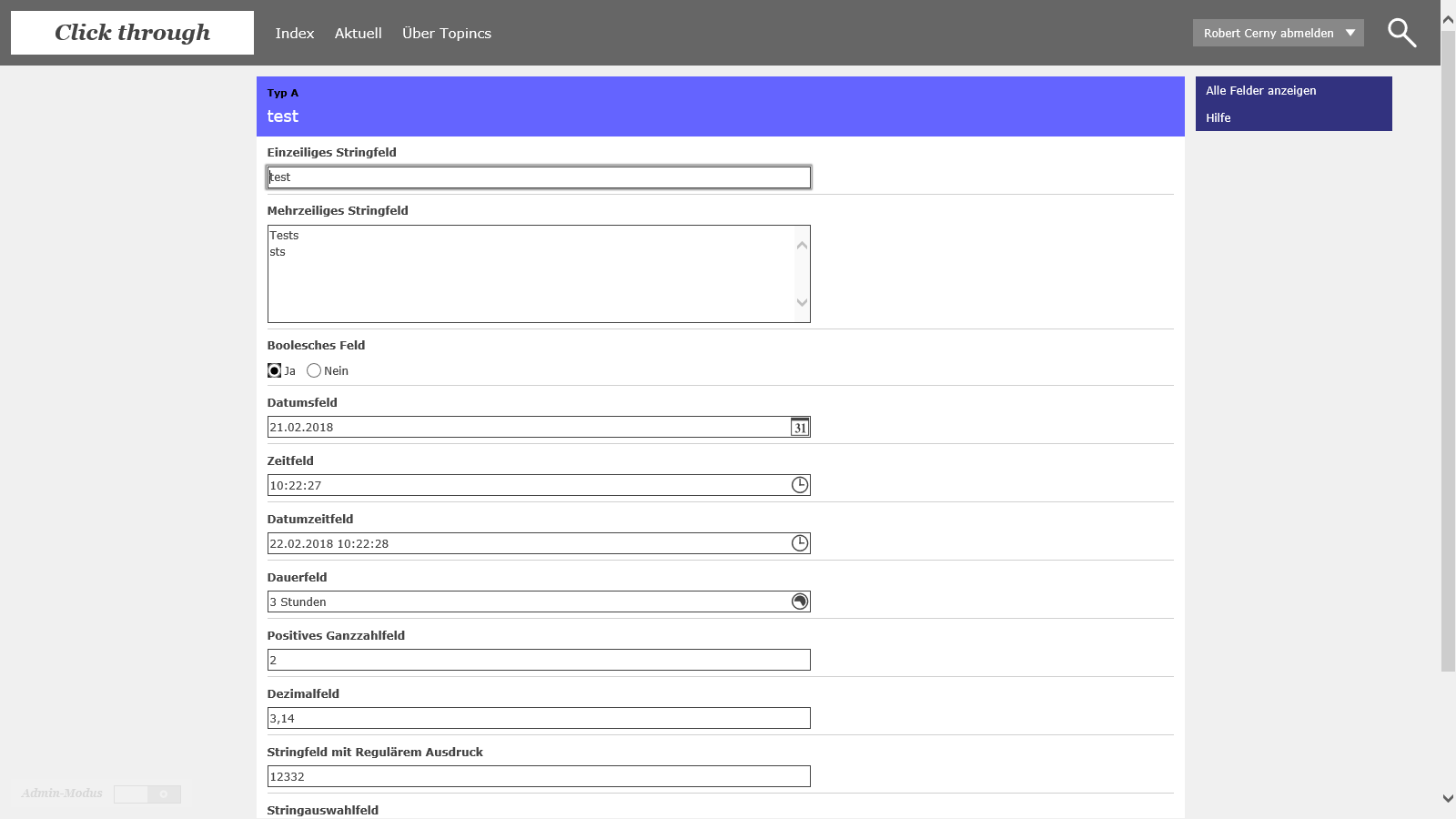Click the Positives Ganzzahlfeld input
The height and width of the screenshot is (819, 1456).
(538, 660)
